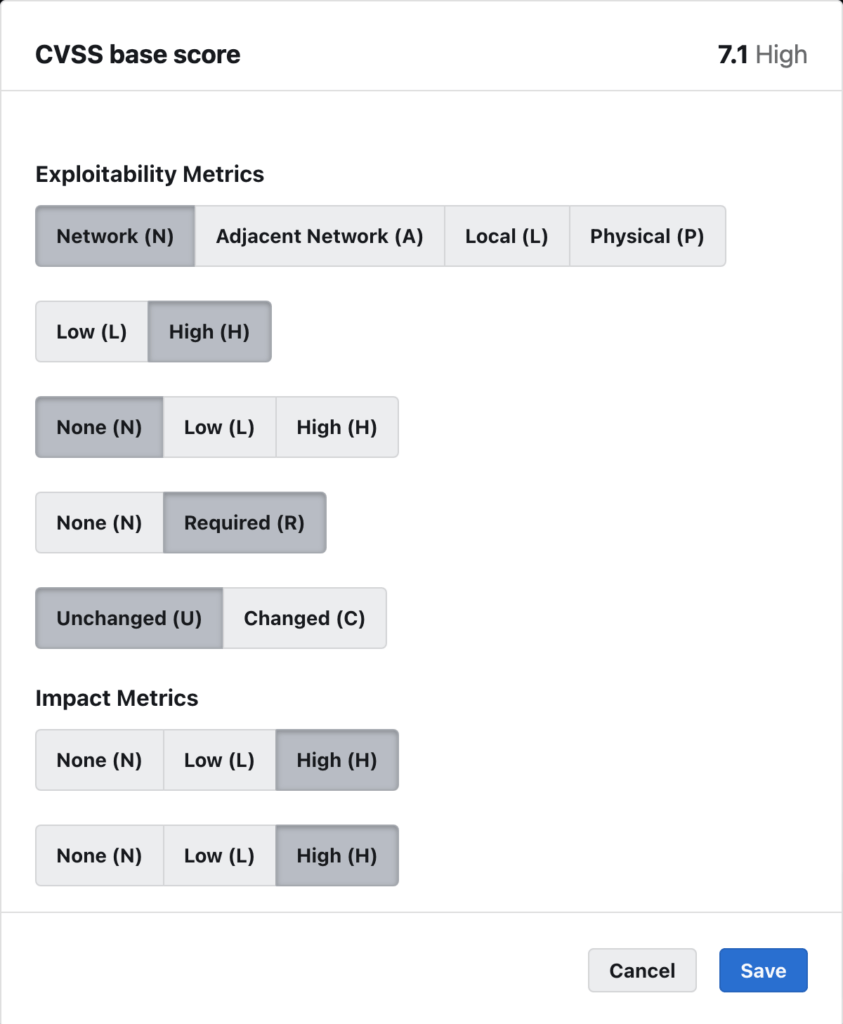
Task: Set attack complexity to Low (L)
Action: [x=90, y=331]
